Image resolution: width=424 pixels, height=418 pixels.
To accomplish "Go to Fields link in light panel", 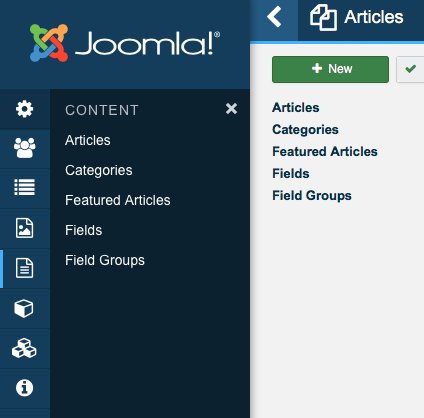I will (x=291, y=174).
